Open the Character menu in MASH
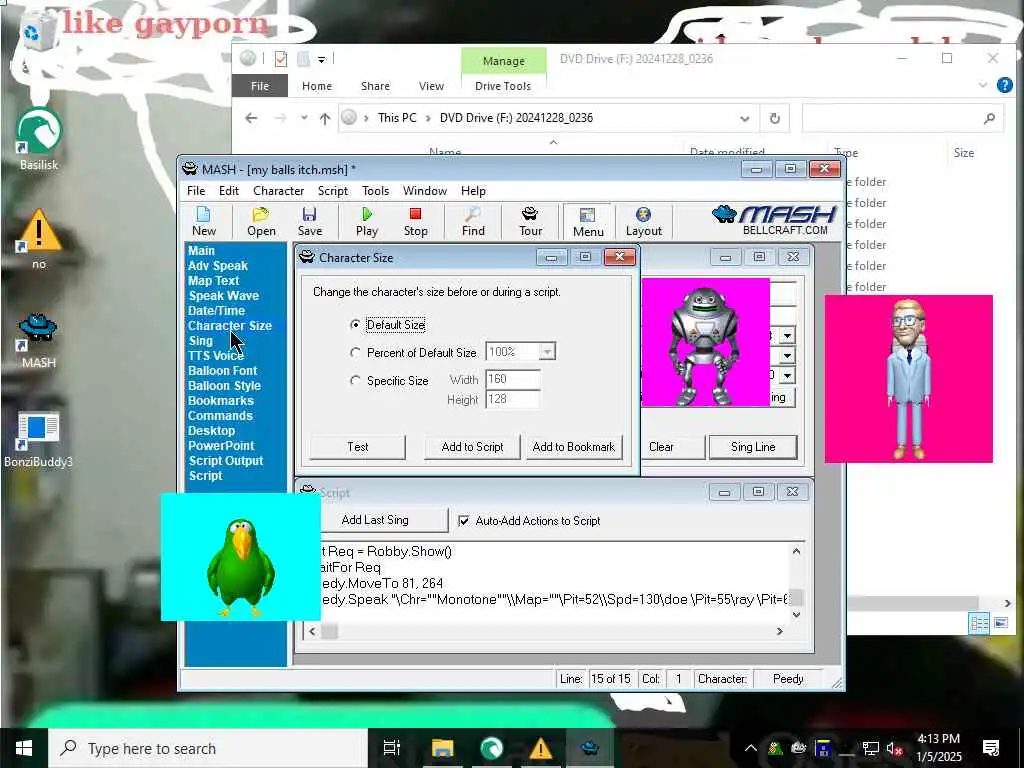 point(278,191)
